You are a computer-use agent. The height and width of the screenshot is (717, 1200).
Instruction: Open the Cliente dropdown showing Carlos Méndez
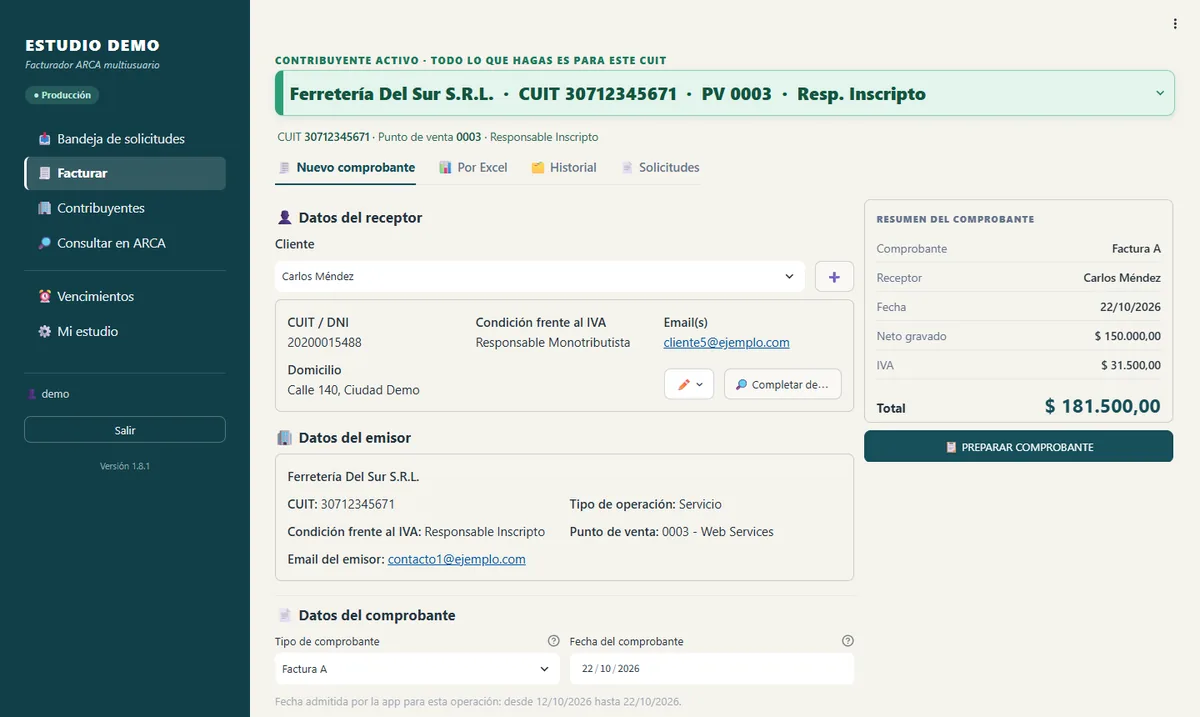[540, 276]
